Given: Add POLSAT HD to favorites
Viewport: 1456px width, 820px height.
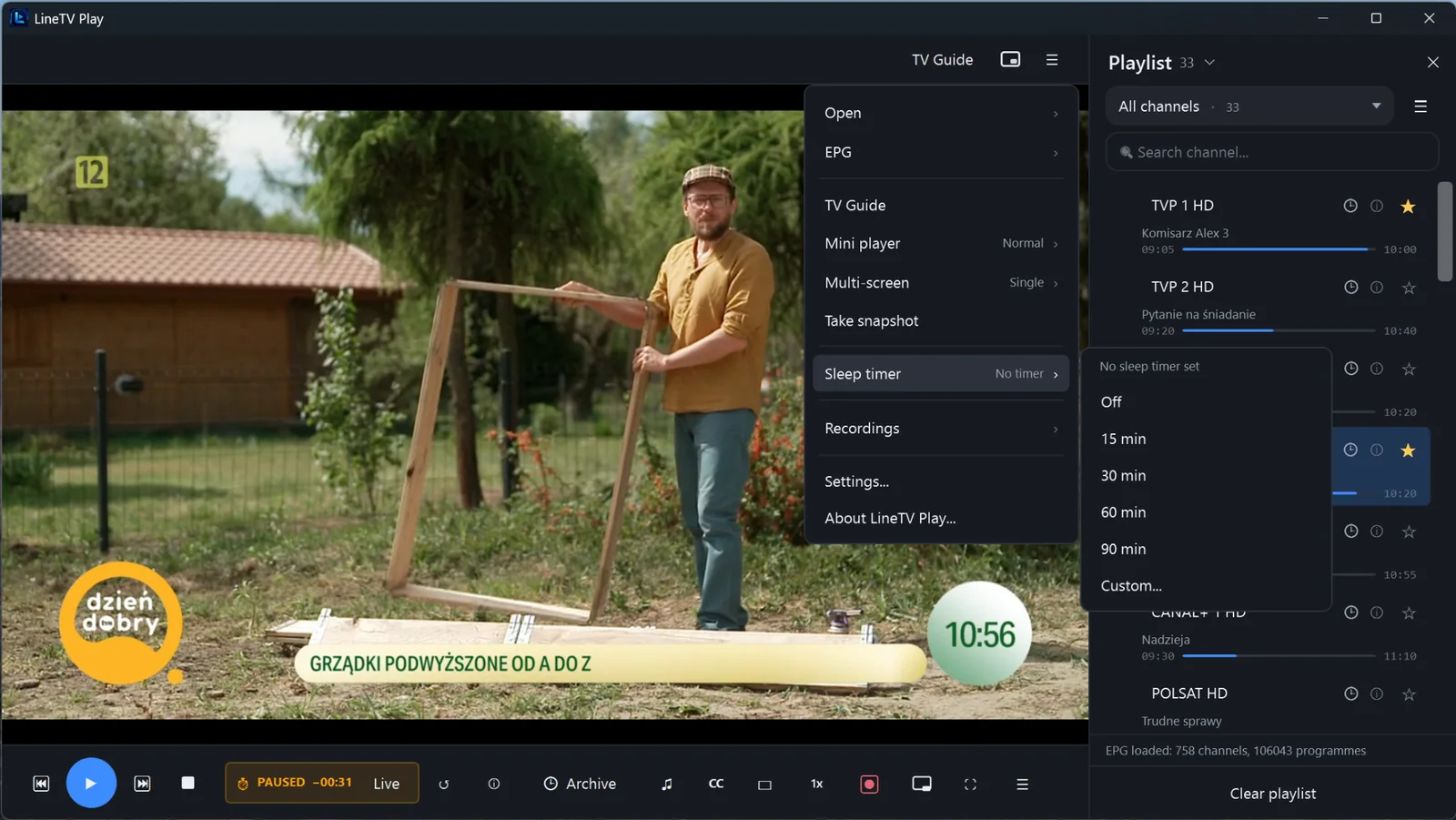Looking at the screenshot, I should coord(1409,694).
